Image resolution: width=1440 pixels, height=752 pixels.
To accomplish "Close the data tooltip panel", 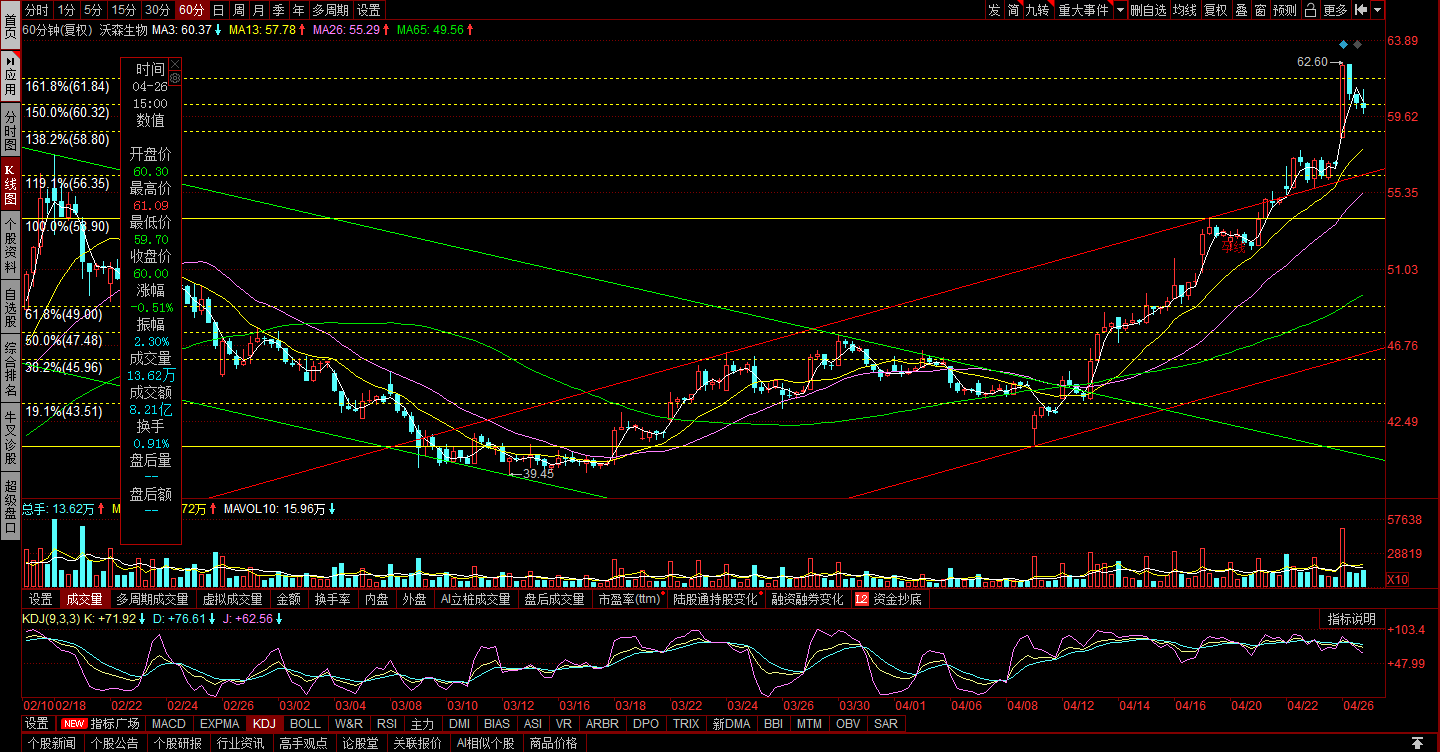I will click(175, 63).
